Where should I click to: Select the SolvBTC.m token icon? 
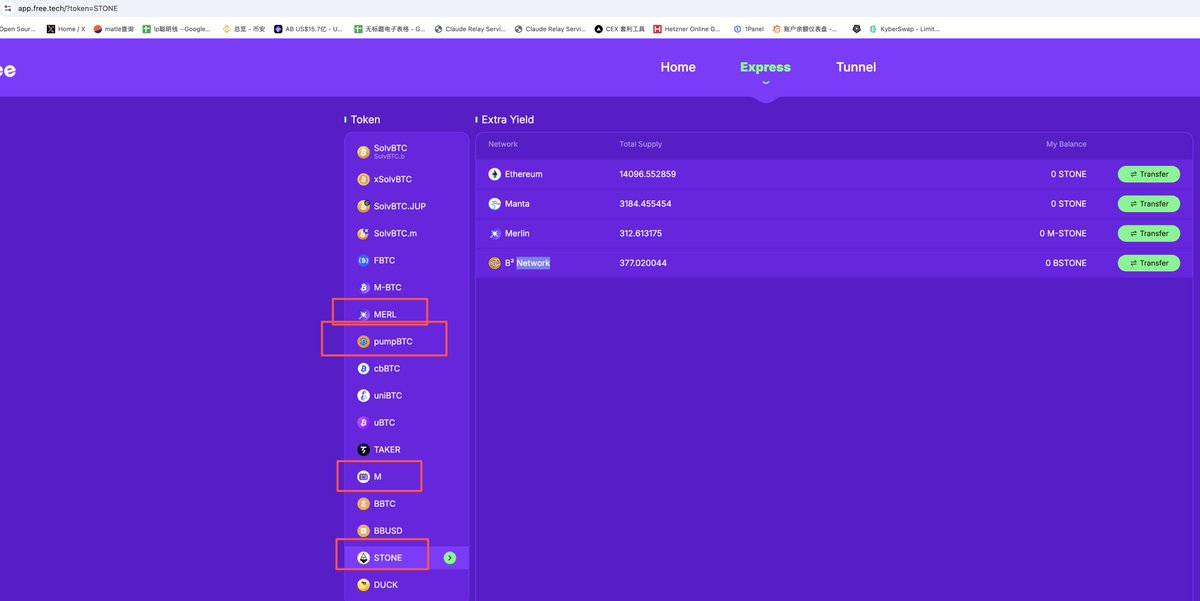click(363, 233)
